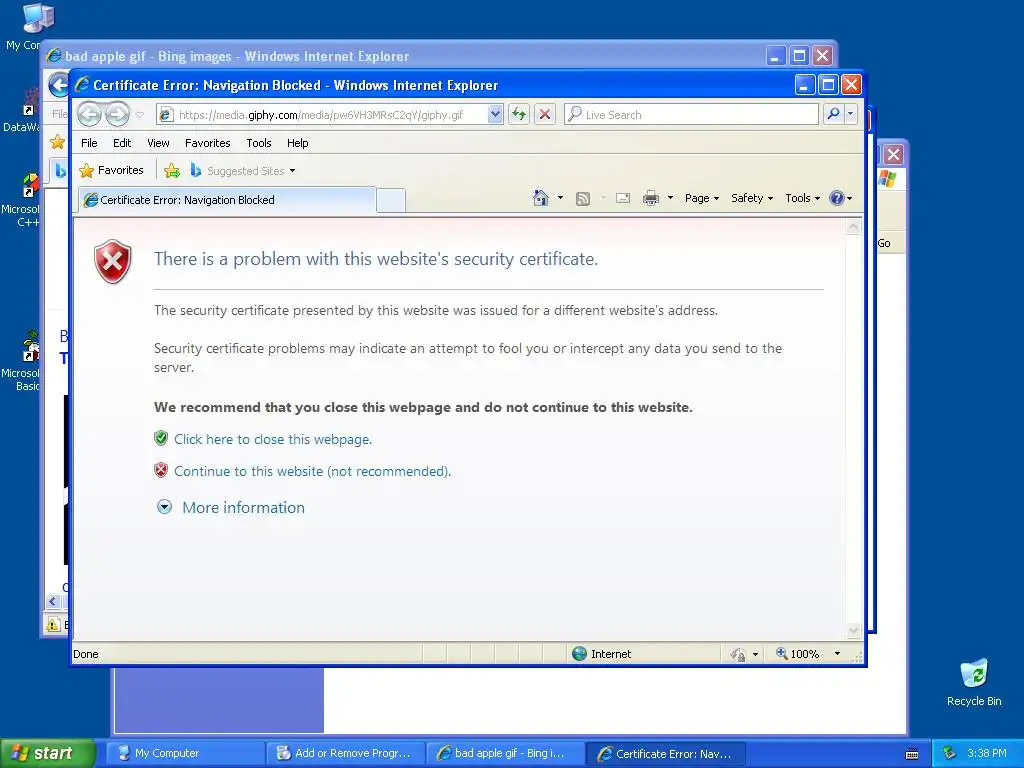
Task: Click 'Click here to close this webpage' link
Action: pos(273,440)
